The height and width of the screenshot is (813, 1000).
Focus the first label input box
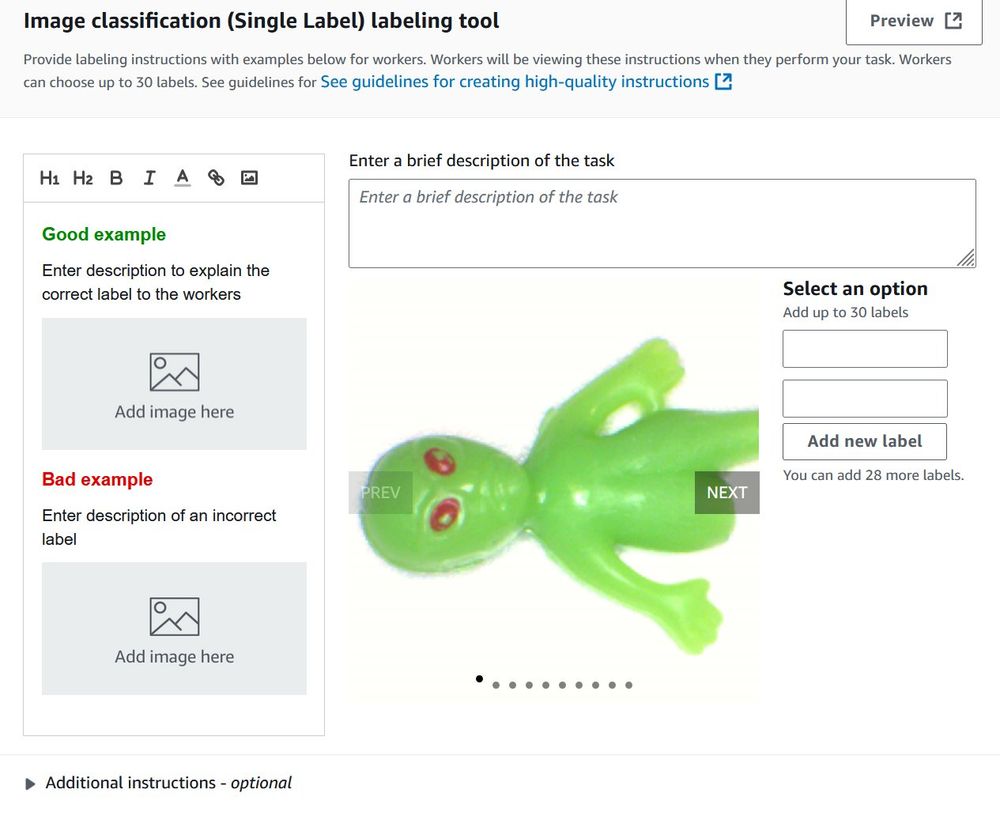864,349
